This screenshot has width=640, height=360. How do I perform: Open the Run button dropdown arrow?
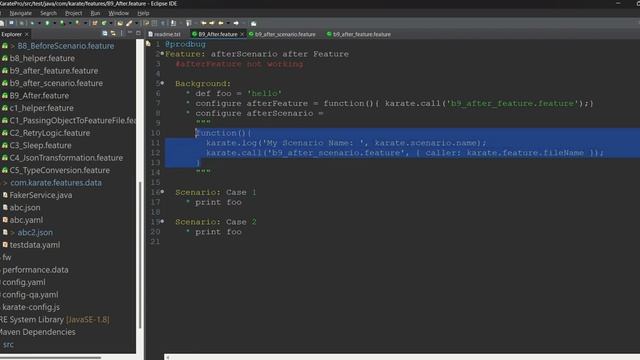55,23
